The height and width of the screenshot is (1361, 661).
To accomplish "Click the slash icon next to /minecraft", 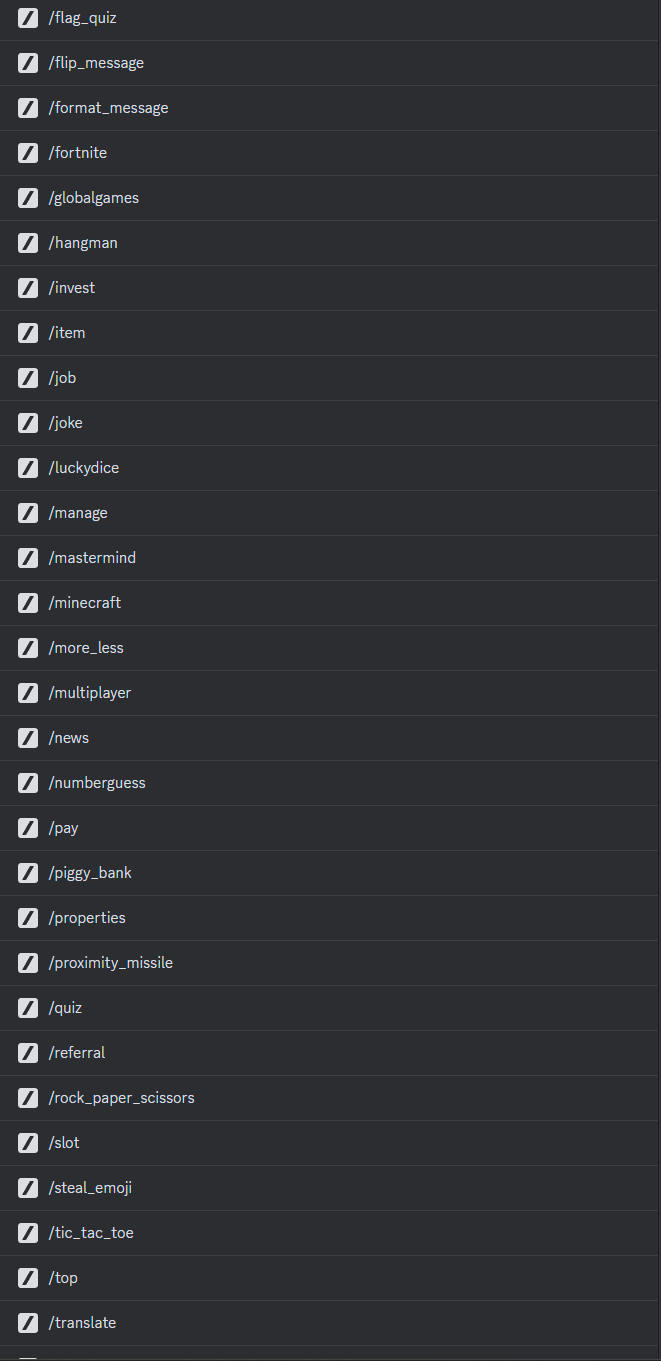I will coord(28,603).
